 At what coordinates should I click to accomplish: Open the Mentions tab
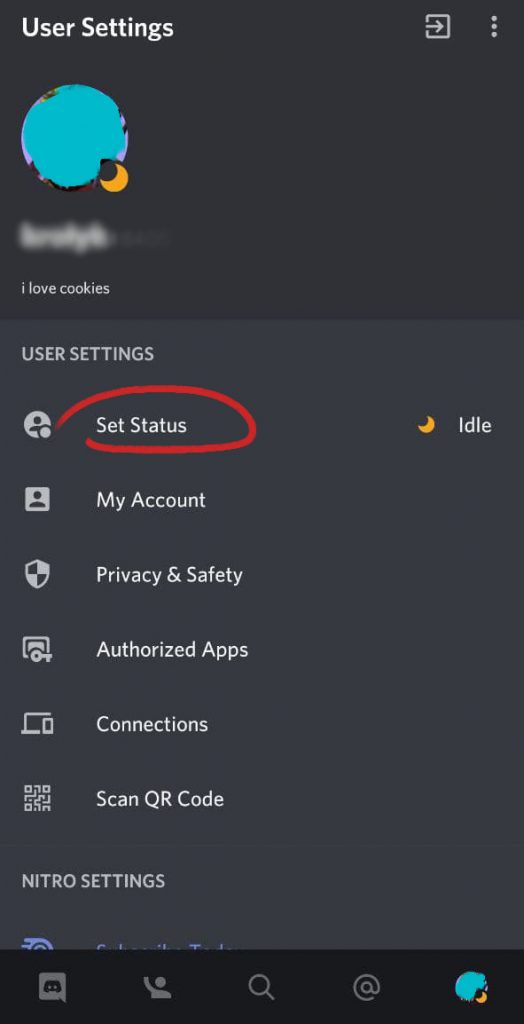click(367, 987)
